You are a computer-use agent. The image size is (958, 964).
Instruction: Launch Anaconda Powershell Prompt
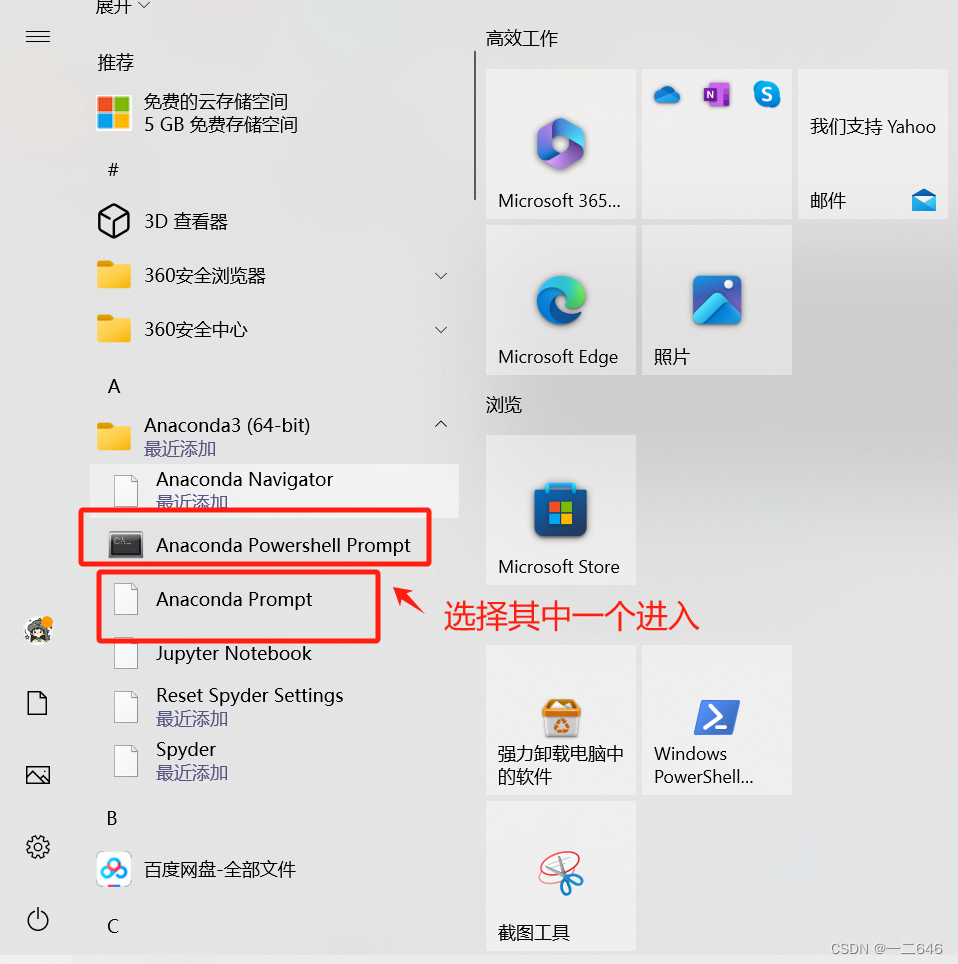tap(274, 545)
